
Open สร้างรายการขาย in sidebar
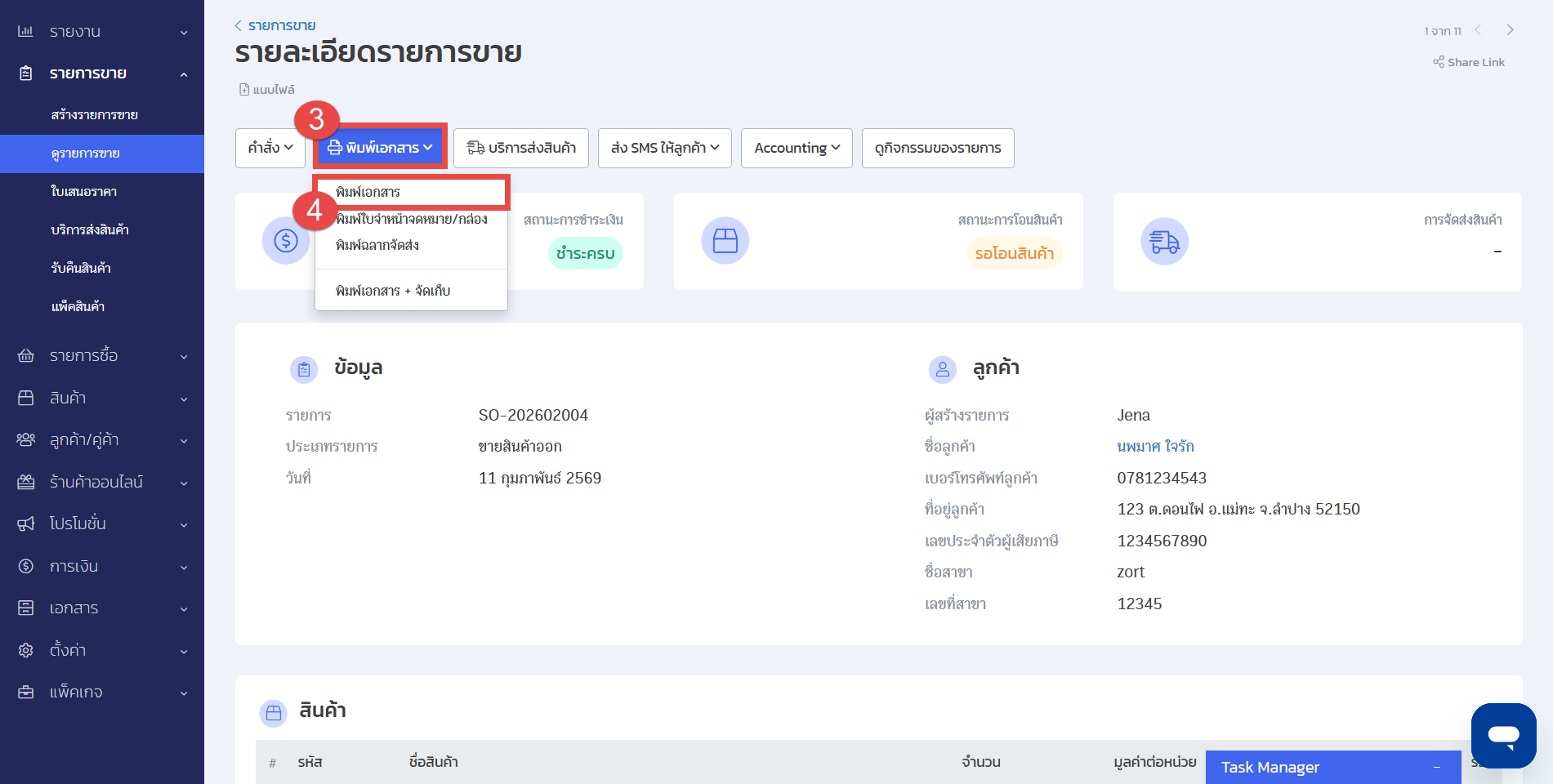(94, 115)
